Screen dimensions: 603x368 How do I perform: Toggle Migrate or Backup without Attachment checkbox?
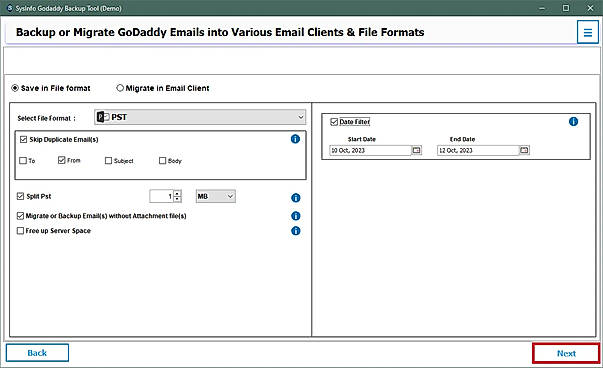(20, 216)
